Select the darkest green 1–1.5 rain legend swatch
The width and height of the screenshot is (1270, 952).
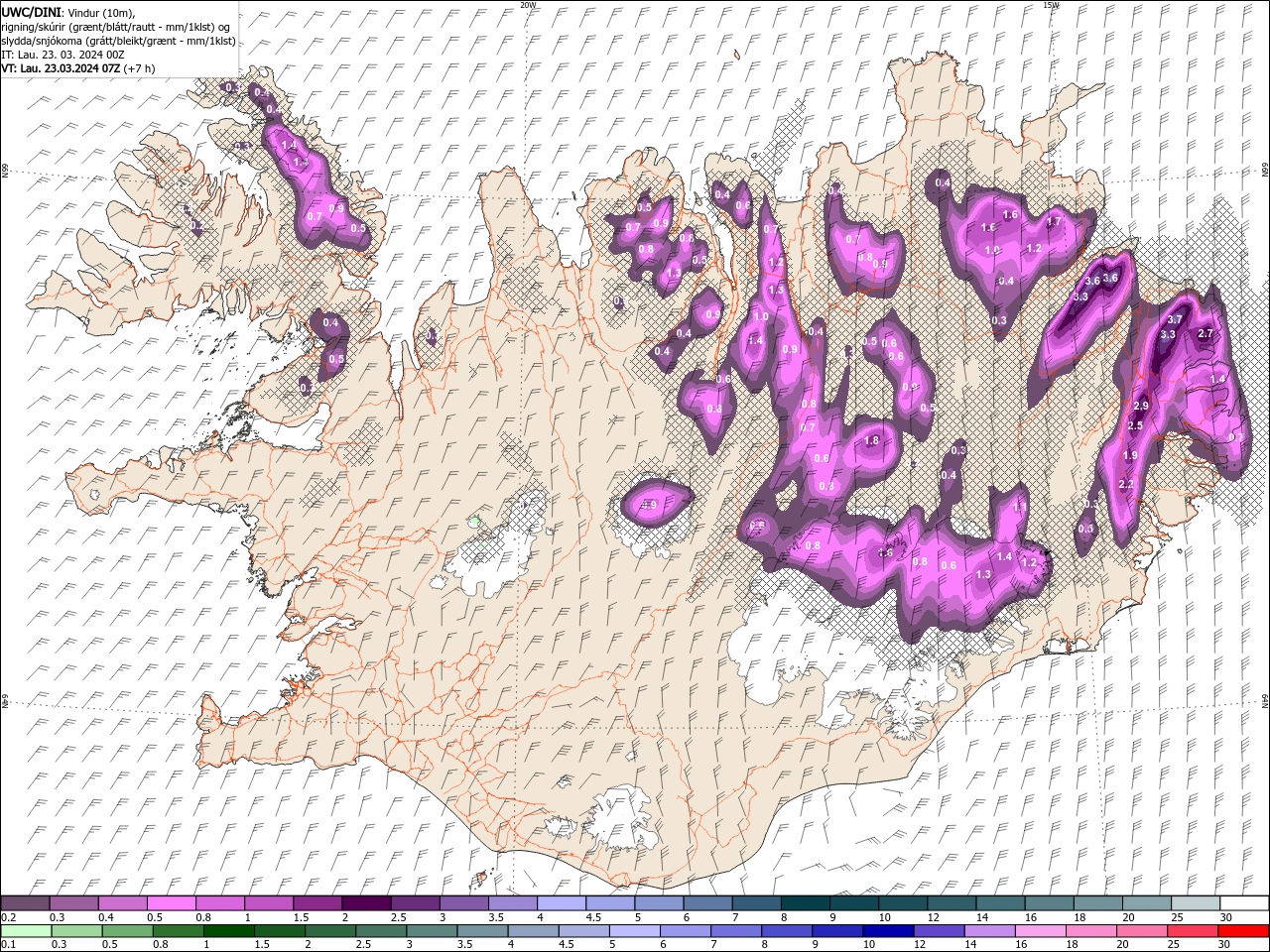click(228, 931)
